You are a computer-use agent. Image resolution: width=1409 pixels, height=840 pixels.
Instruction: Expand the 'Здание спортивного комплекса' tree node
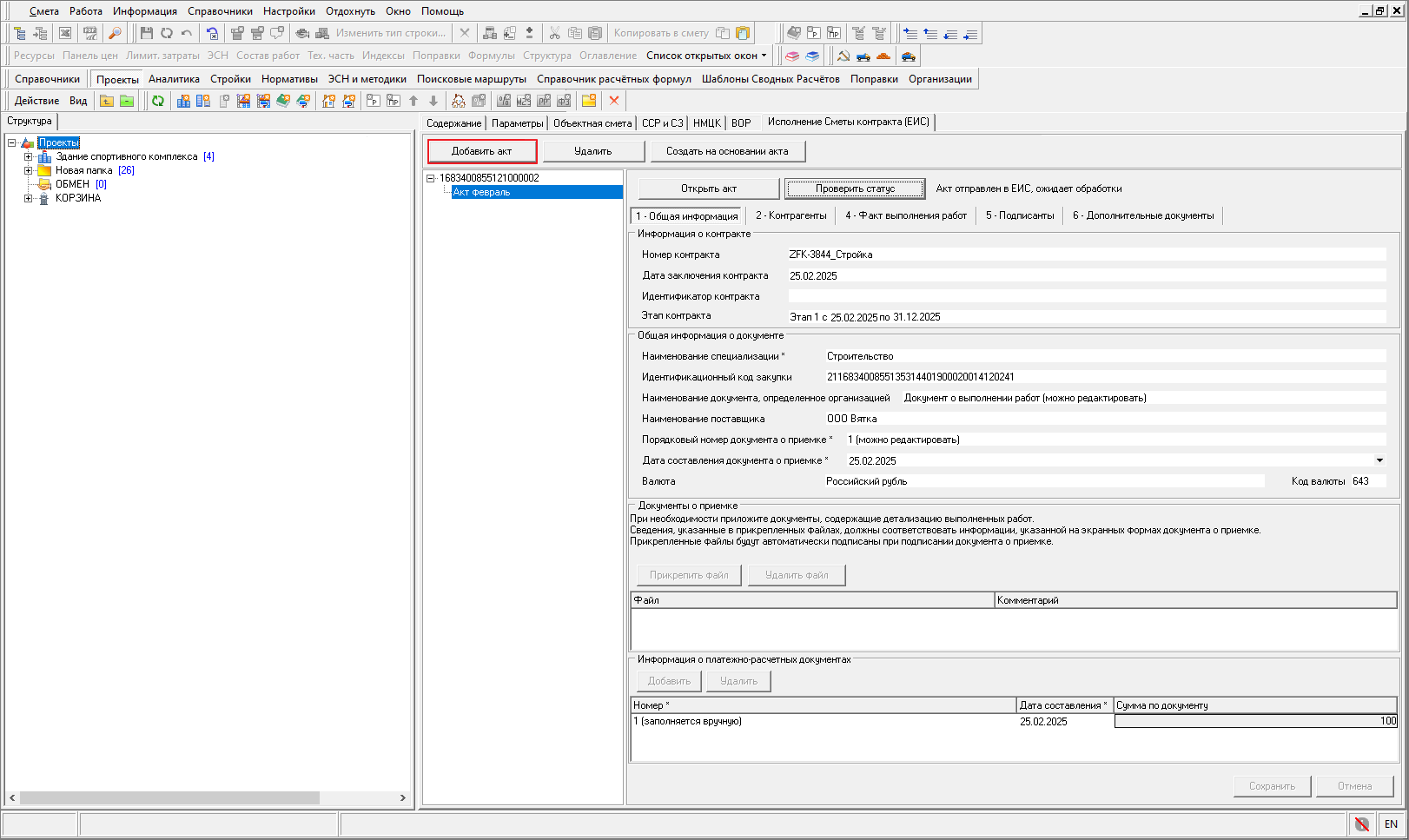28,157
